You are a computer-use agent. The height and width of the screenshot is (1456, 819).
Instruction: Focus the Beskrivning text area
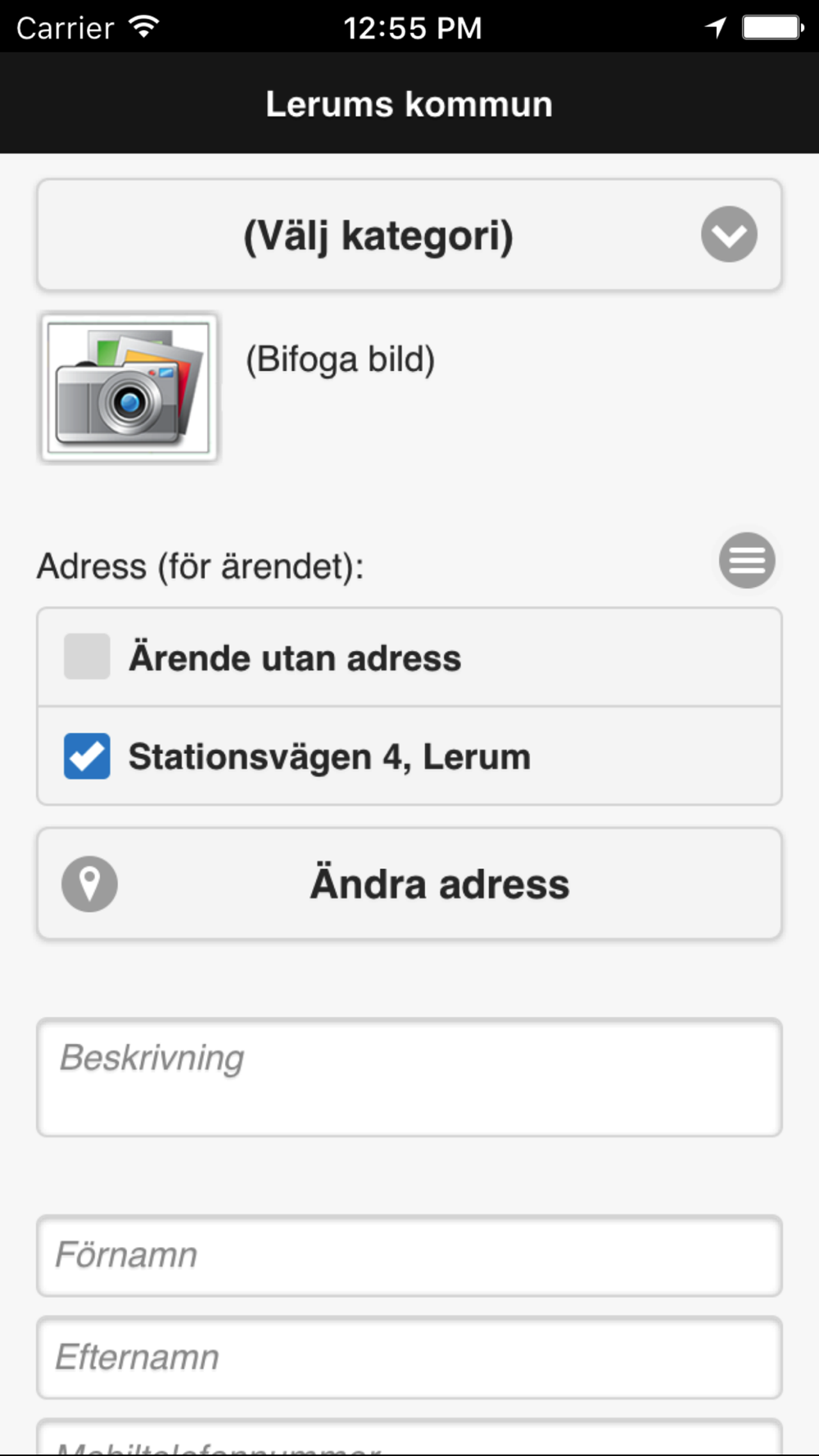[x=409, y=1077]
